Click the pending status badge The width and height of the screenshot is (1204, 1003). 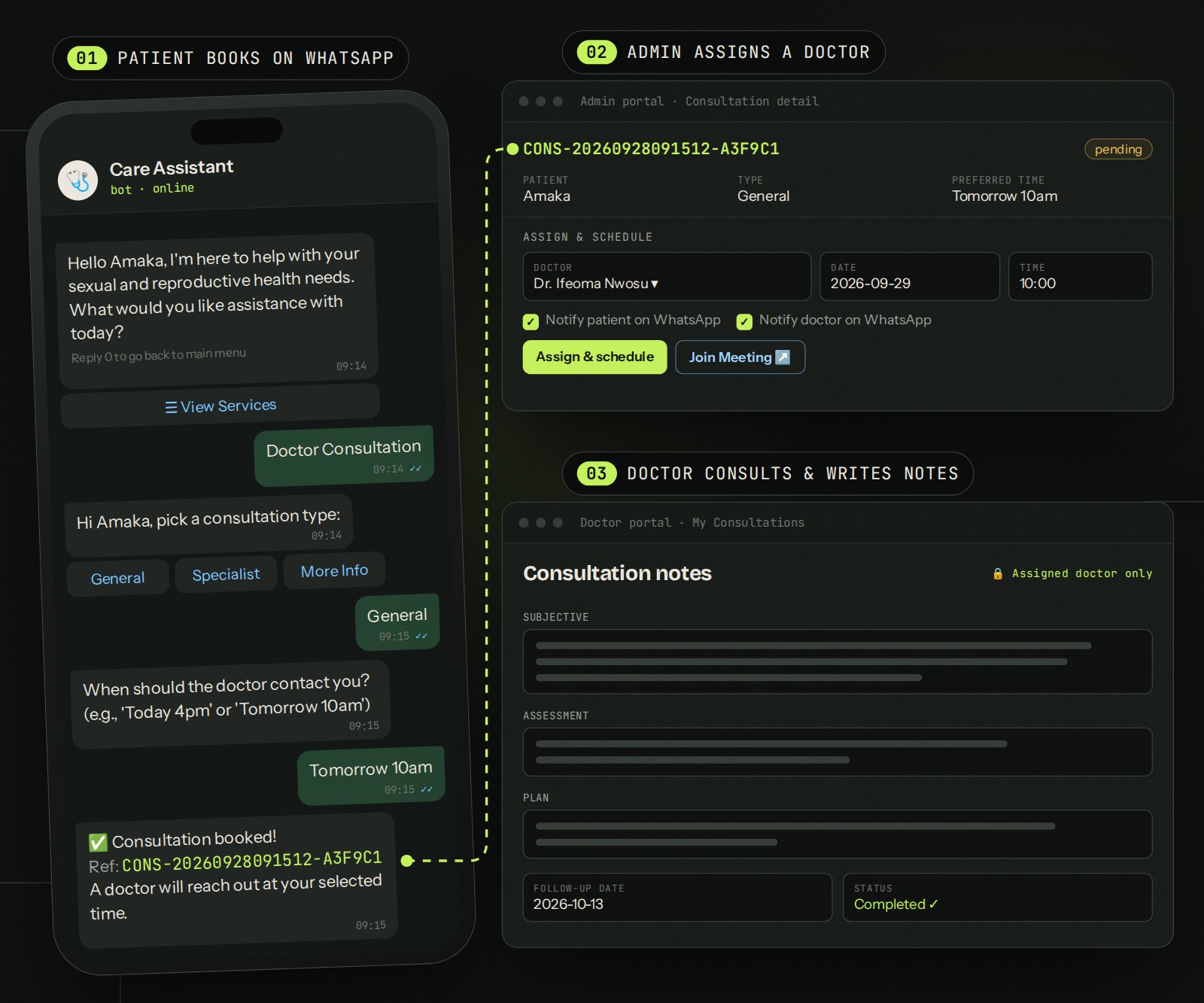tap(1118, 149)
